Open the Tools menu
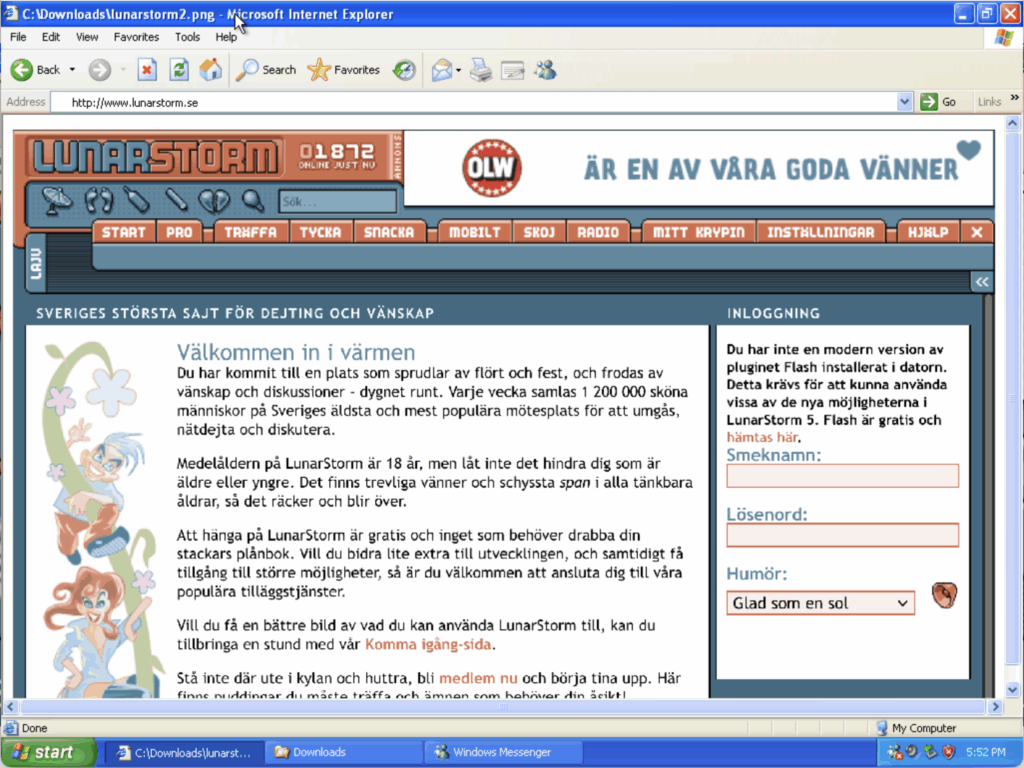Screen dimensions: 1024x768 tap(187, 37)
